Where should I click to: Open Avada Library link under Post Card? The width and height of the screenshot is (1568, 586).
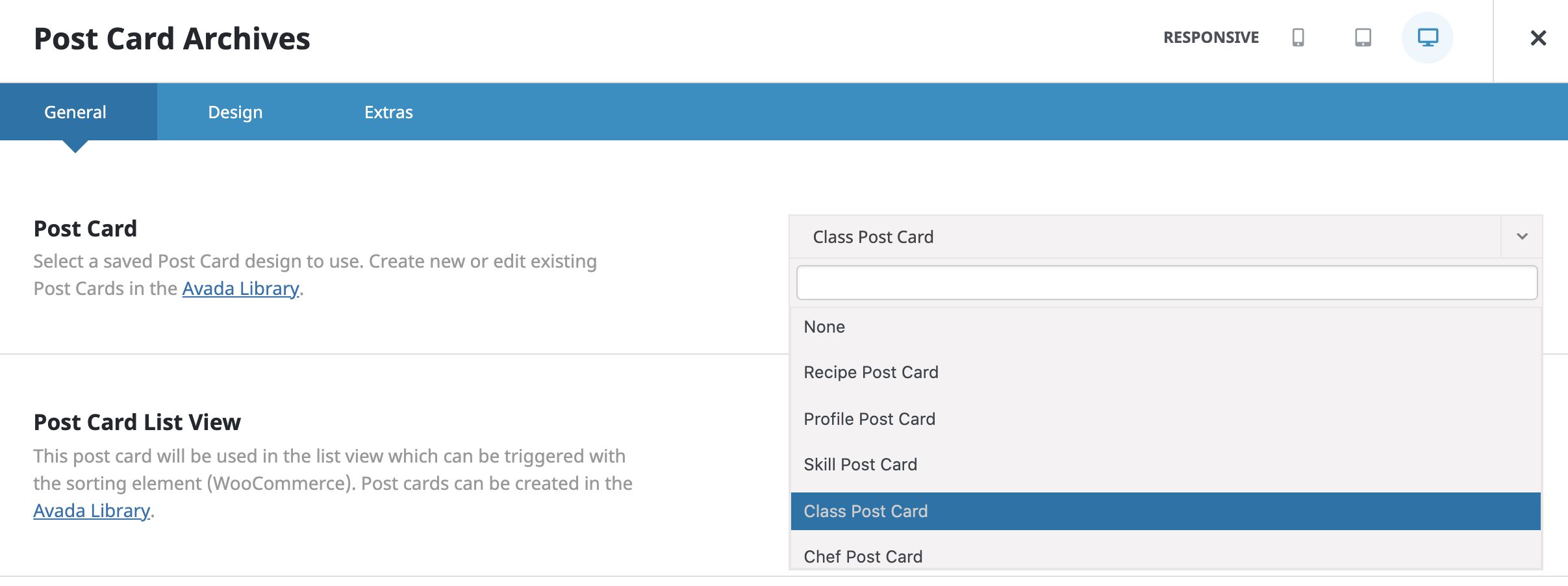tap(240, 288)
